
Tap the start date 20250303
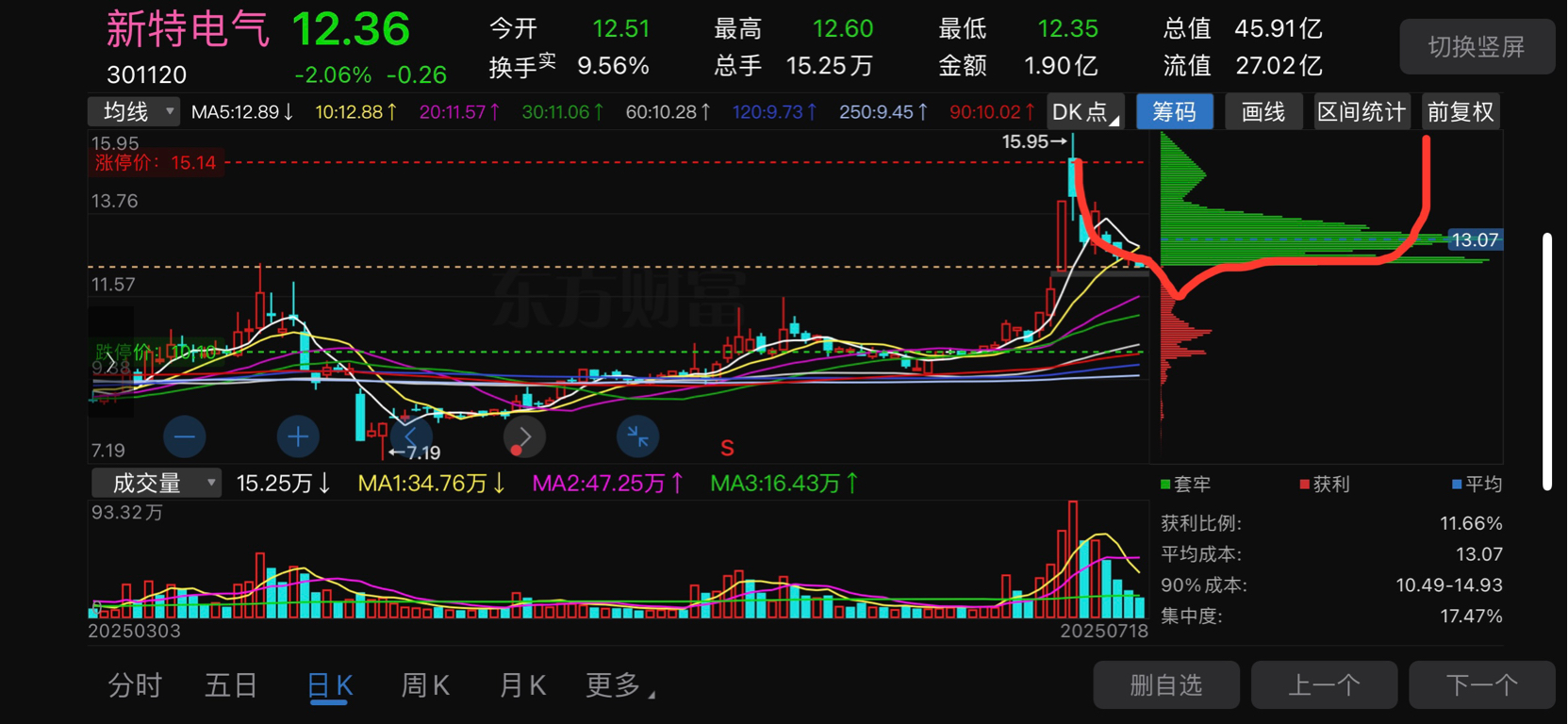point(134,632)
